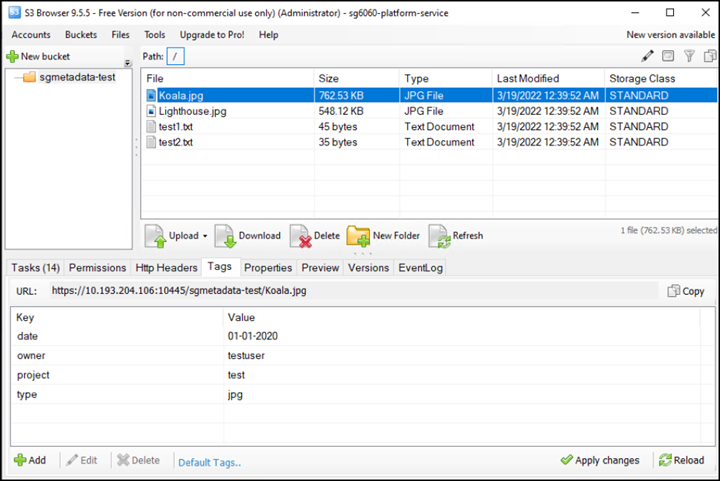
Task: Switch to the Tags tab
Action: click(x=219, y=267)
